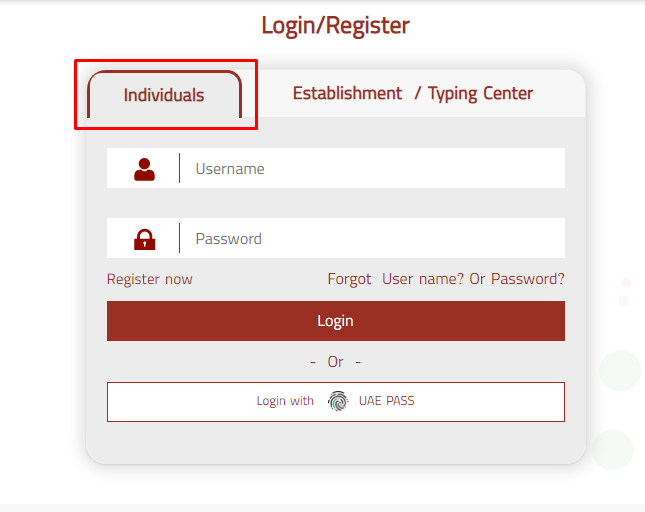Click the 'Login with' text
Image resolution: width=645 pixels, height=512 pixels.
click(x=285, y=401)
